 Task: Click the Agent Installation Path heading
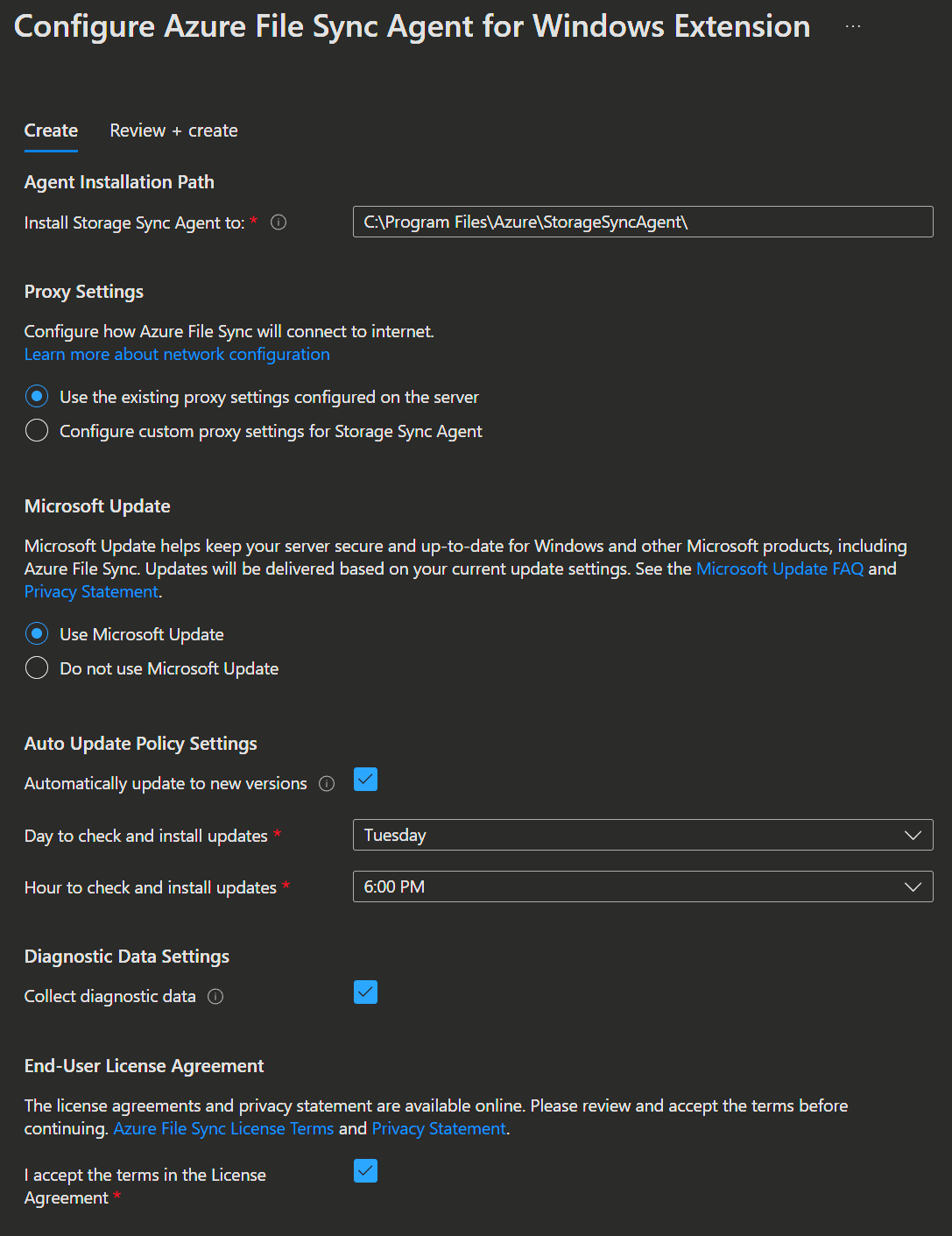click(119, 182)
